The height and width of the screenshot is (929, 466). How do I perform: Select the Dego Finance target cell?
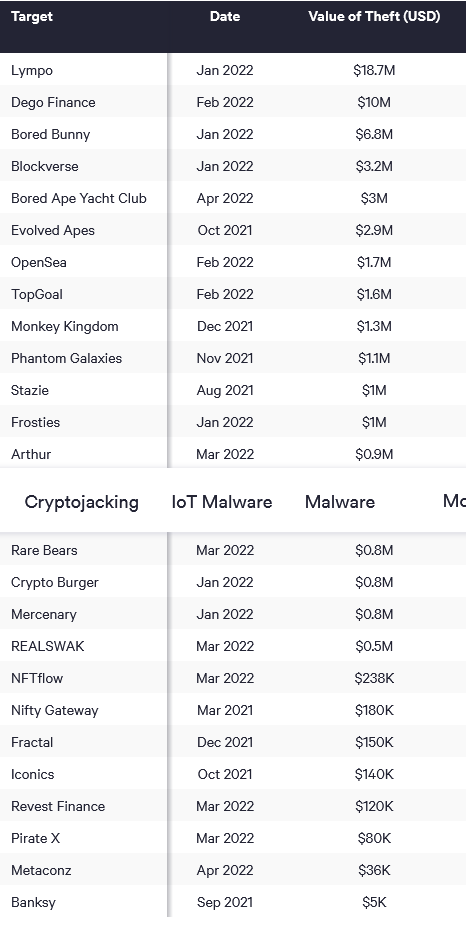click(x=53, y=102)
